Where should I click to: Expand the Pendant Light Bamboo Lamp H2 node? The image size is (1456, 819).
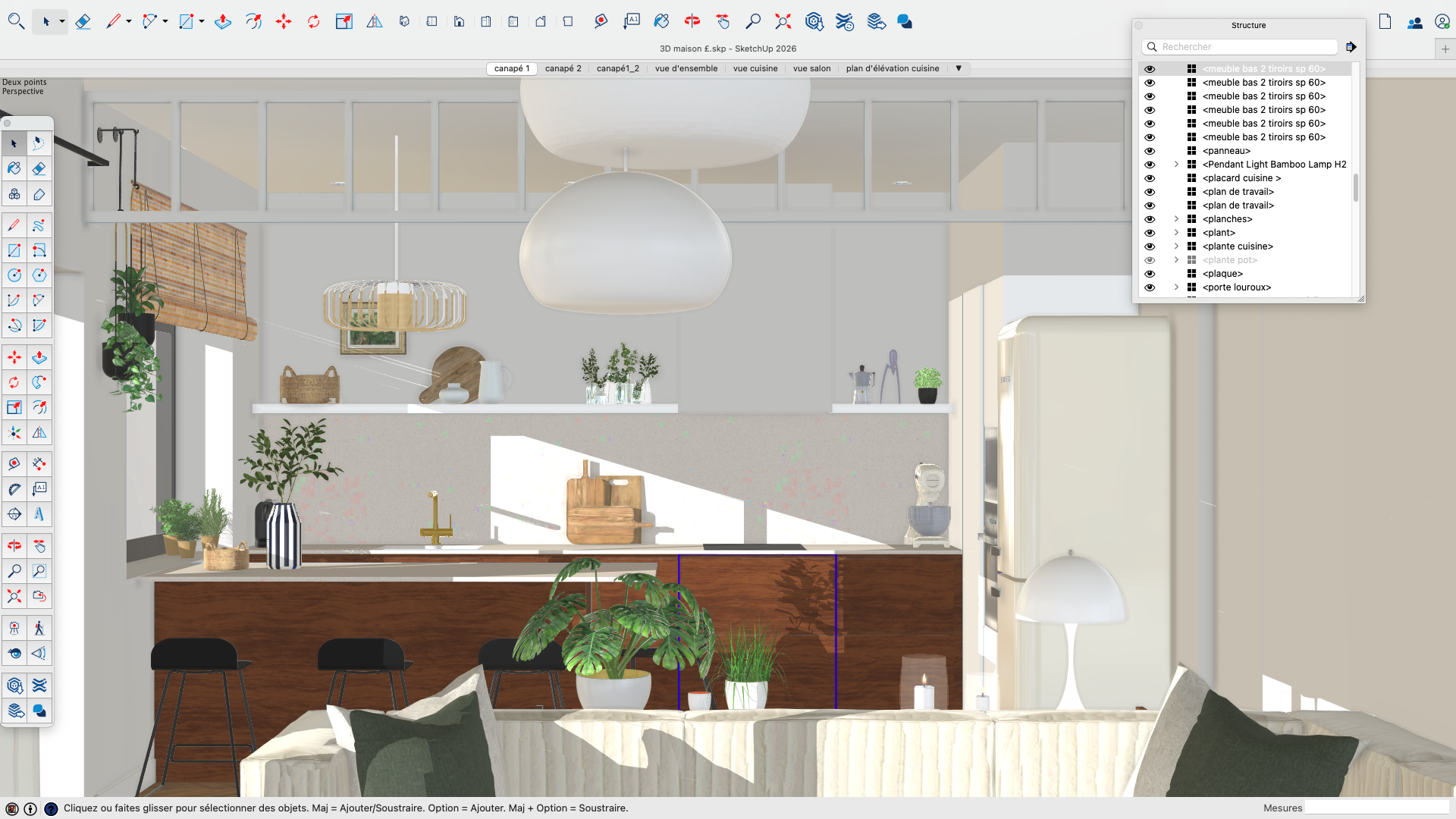[1176, 164]
